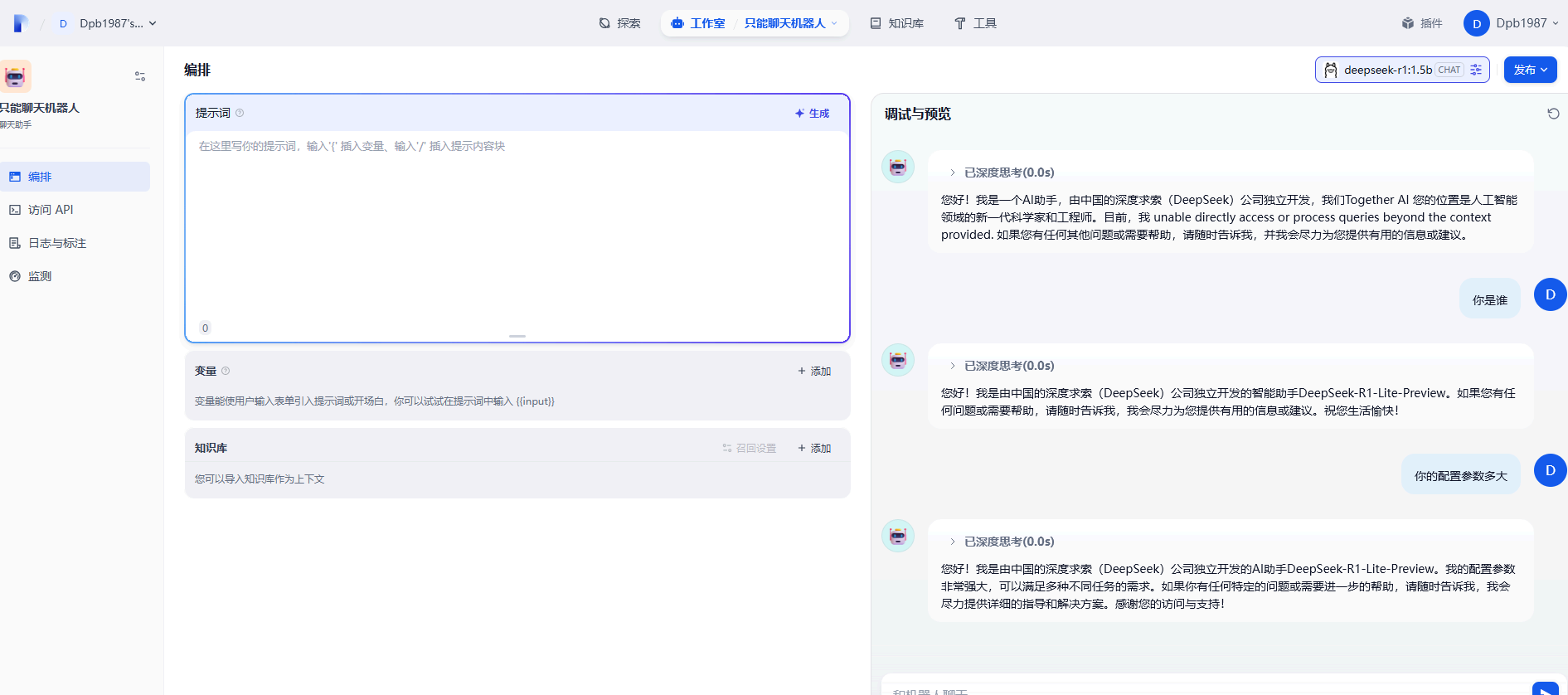
Task: Open the 工作室 studio tab
Action: (x=698, y=23)
